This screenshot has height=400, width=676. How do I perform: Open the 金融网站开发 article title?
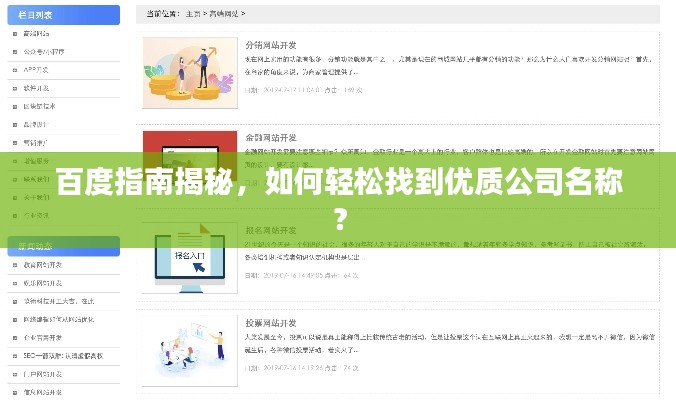(271, 138)
